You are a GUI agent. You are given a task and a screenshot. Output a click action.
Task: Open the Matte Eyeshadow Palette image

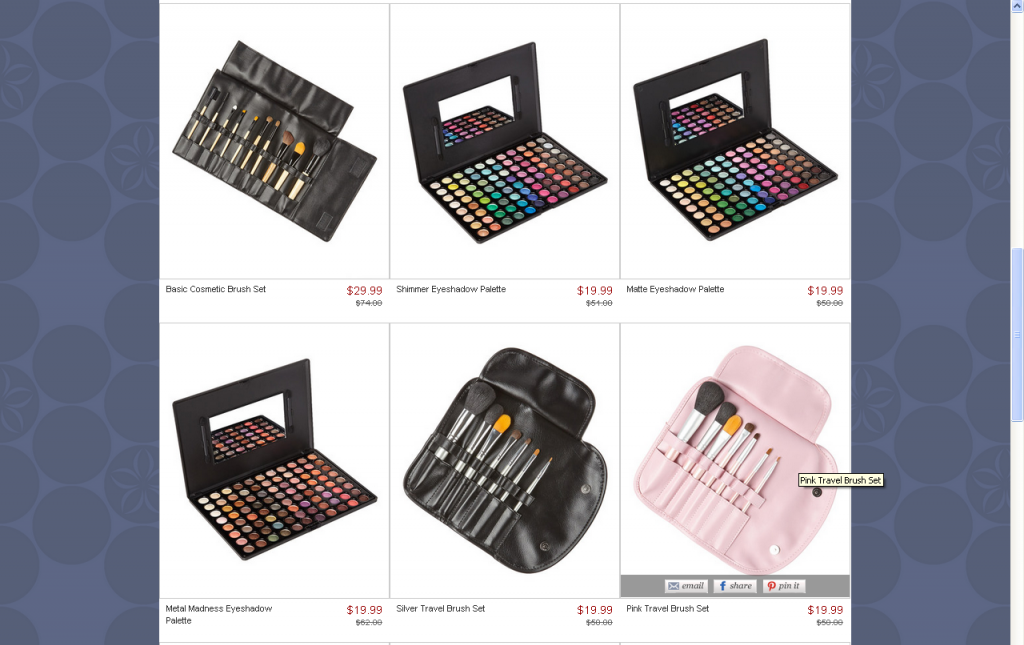pyautogui.click(x=735, y=141)
